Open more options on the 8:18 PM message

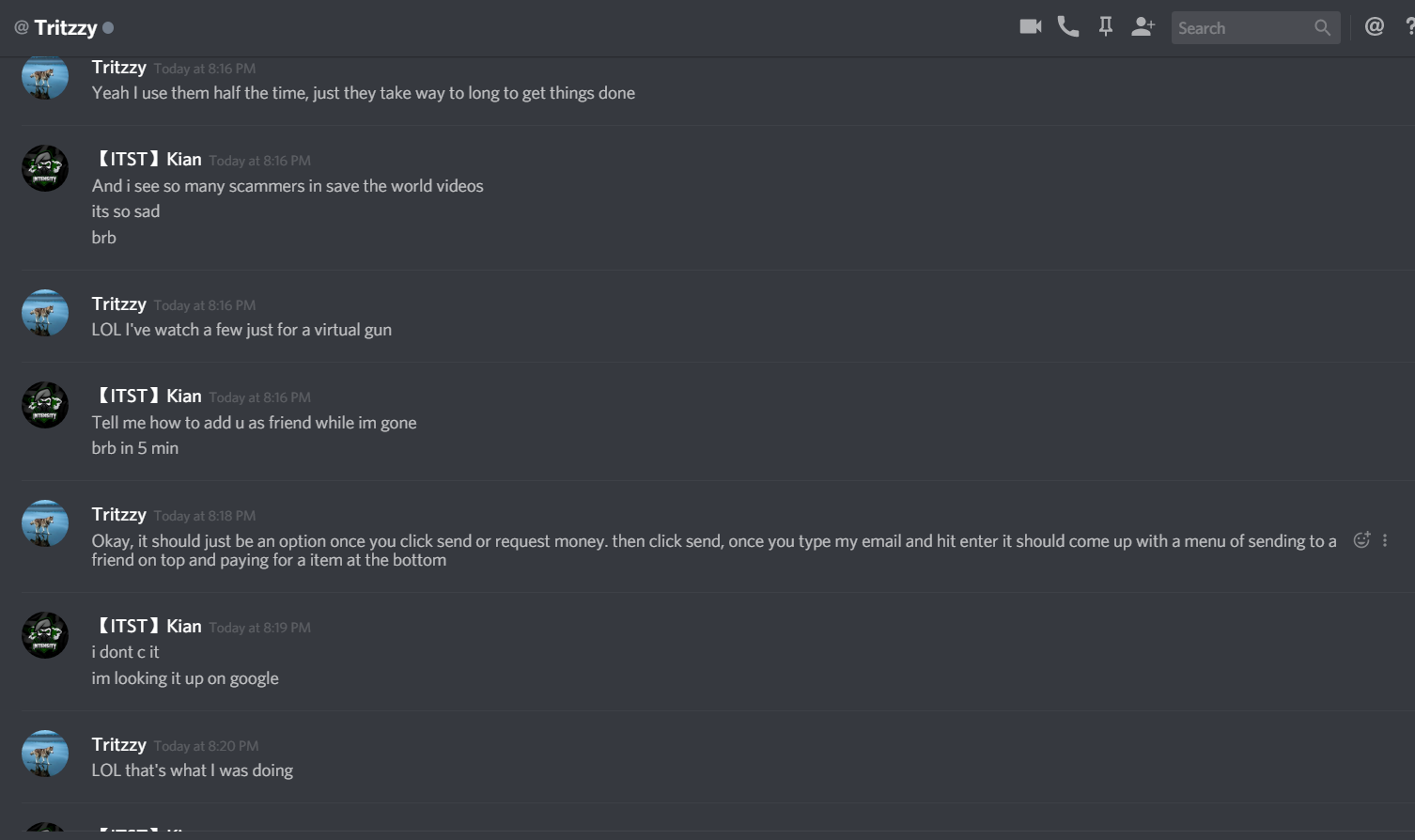[x=1385, y=540]
